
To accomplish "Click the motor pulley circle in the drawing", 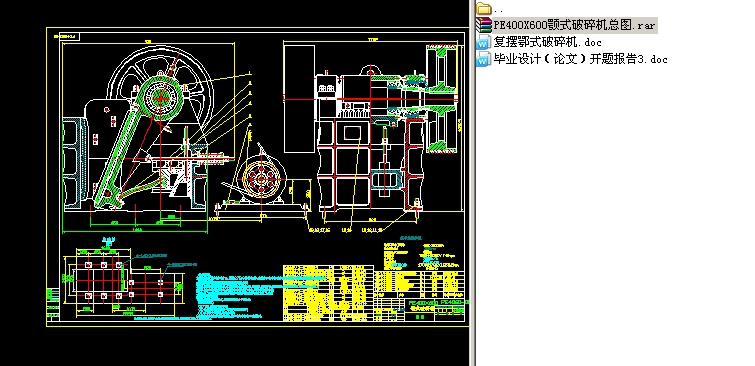I will [x=261, y=179].
